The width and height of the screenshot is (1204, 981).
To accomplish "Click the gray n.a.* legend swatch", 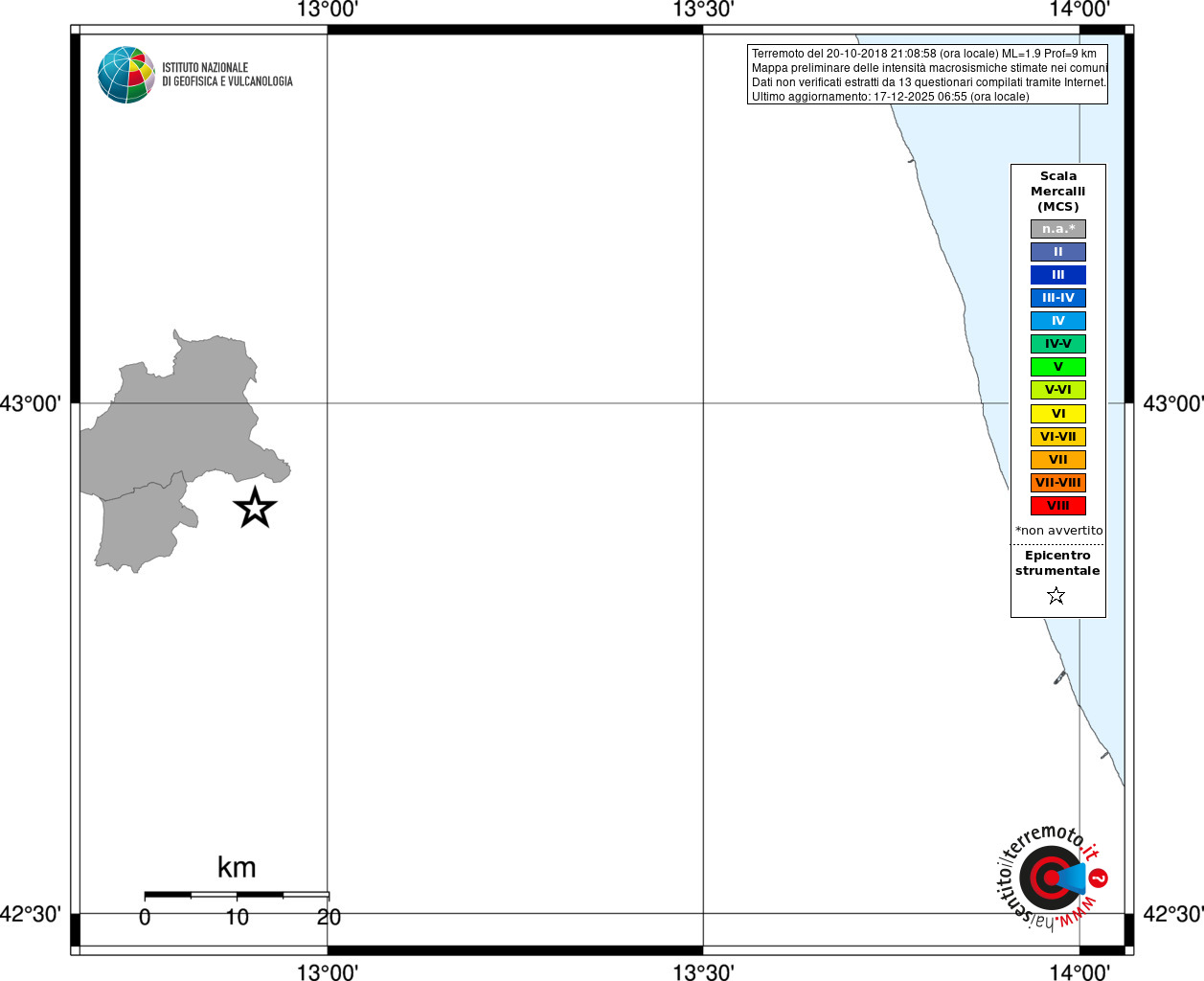I will (x=1057, y=229).
